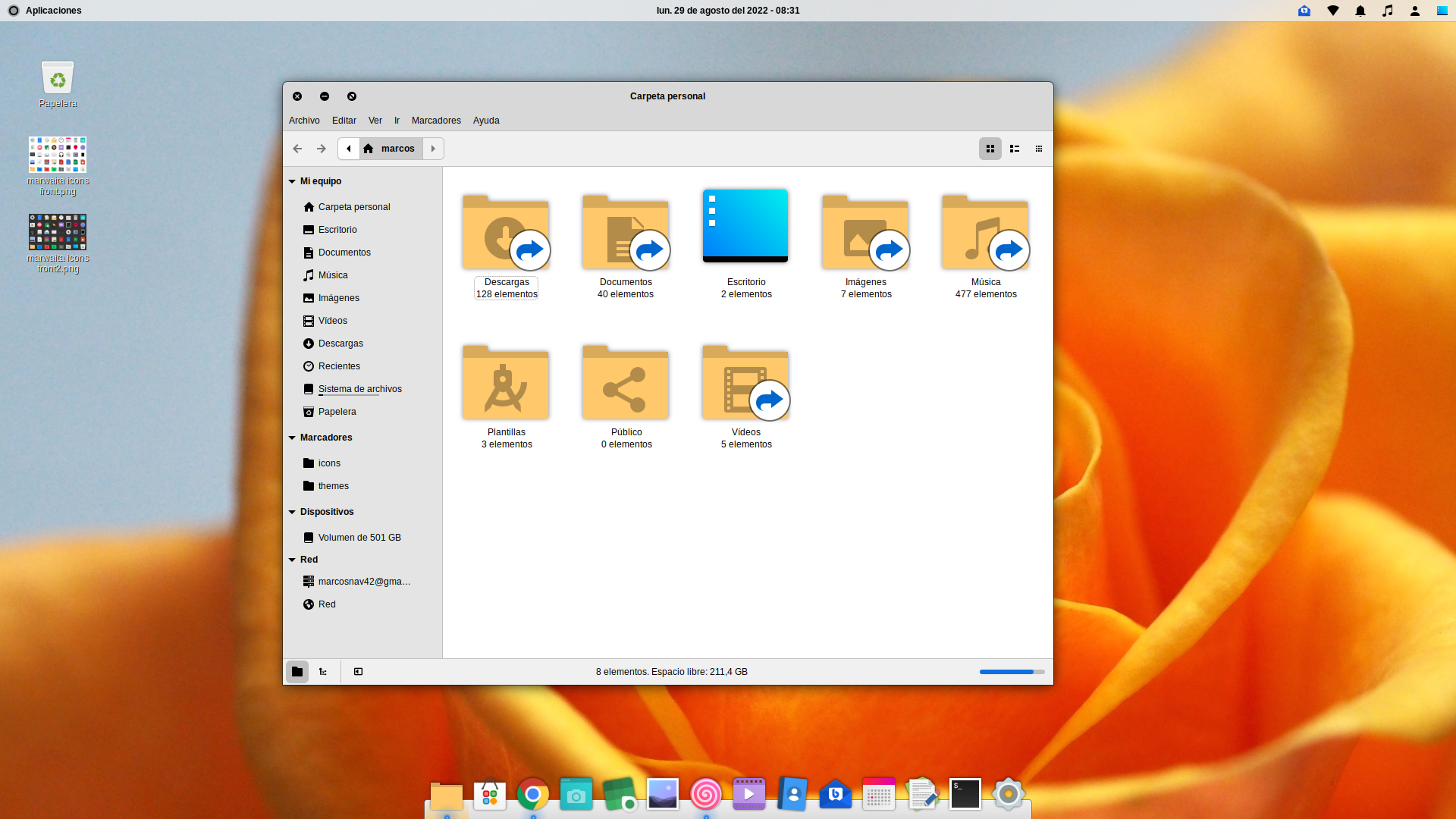Open the Música folder with 477 elements

click(x=985, y=231)
